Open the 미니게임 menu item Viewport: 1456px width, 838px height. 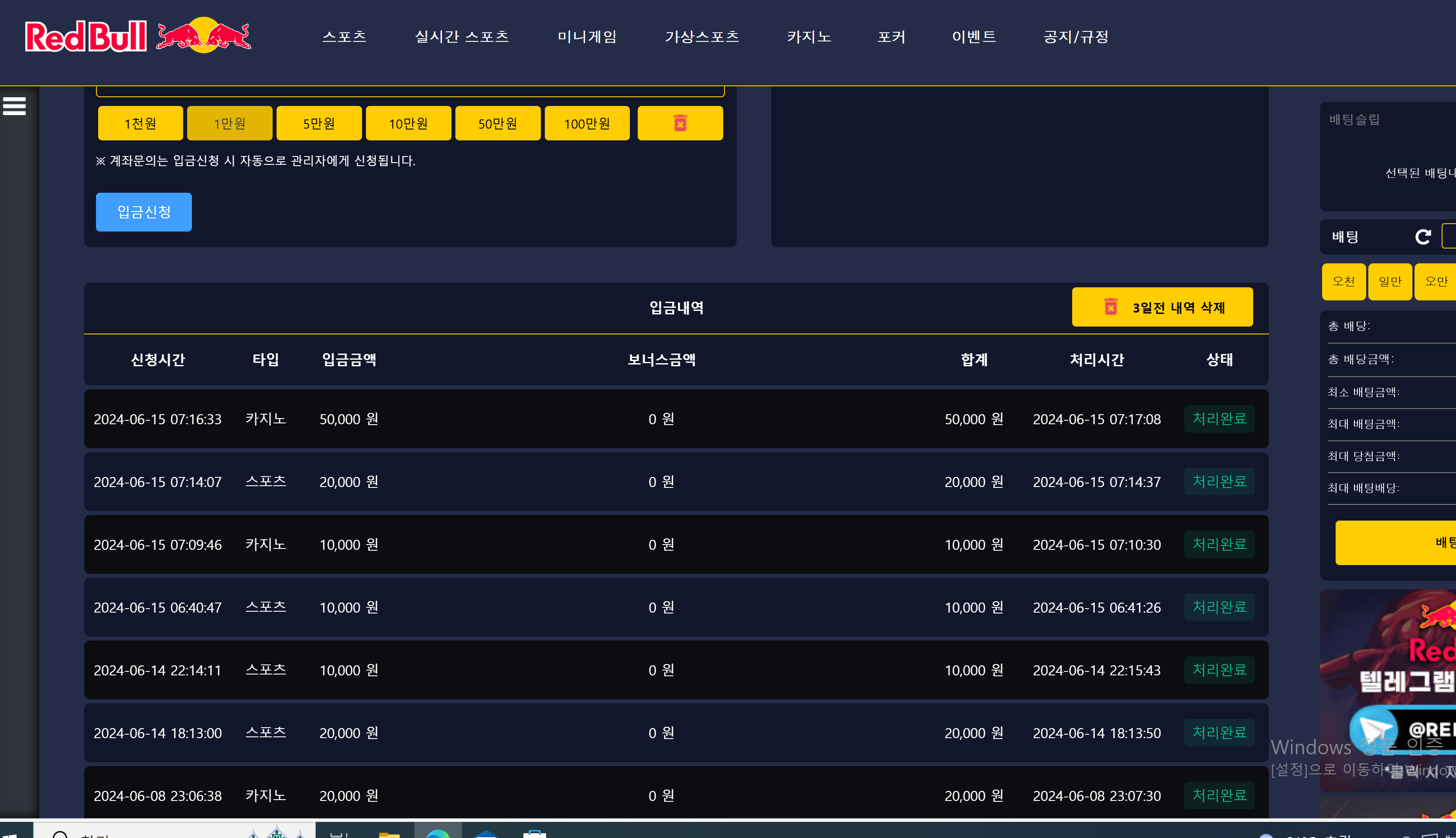(x=587, y=37)
